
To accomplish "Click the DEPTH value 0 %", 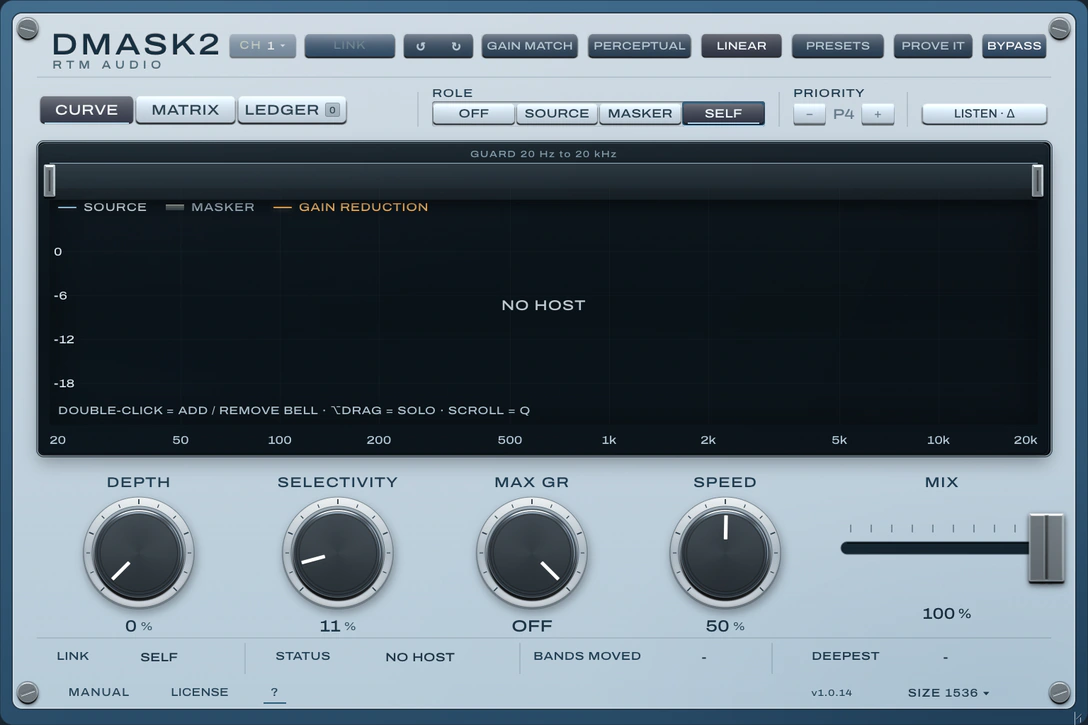I will point(139,626).
